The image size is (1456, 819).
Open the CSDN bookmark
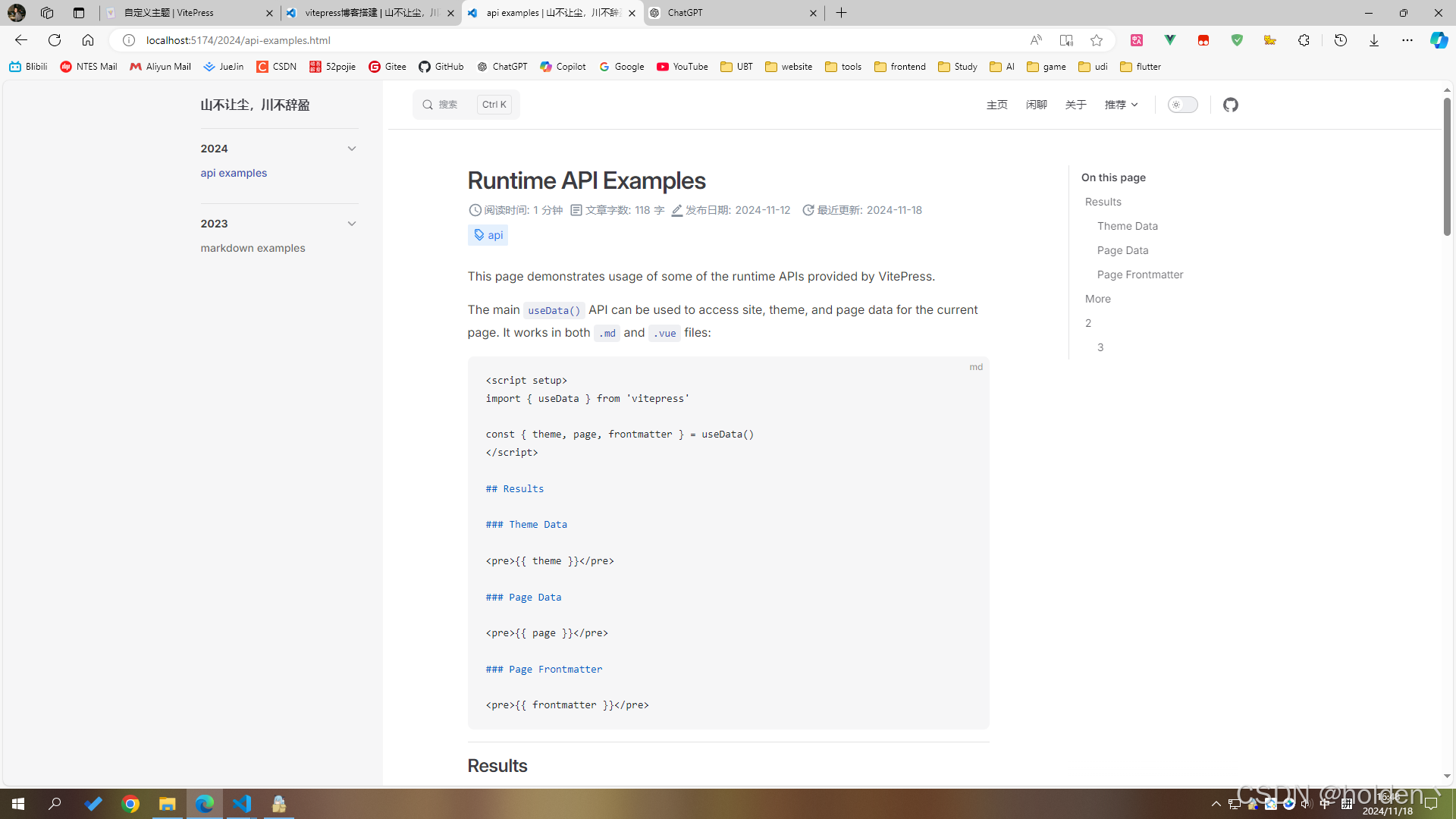click(277, 67)
